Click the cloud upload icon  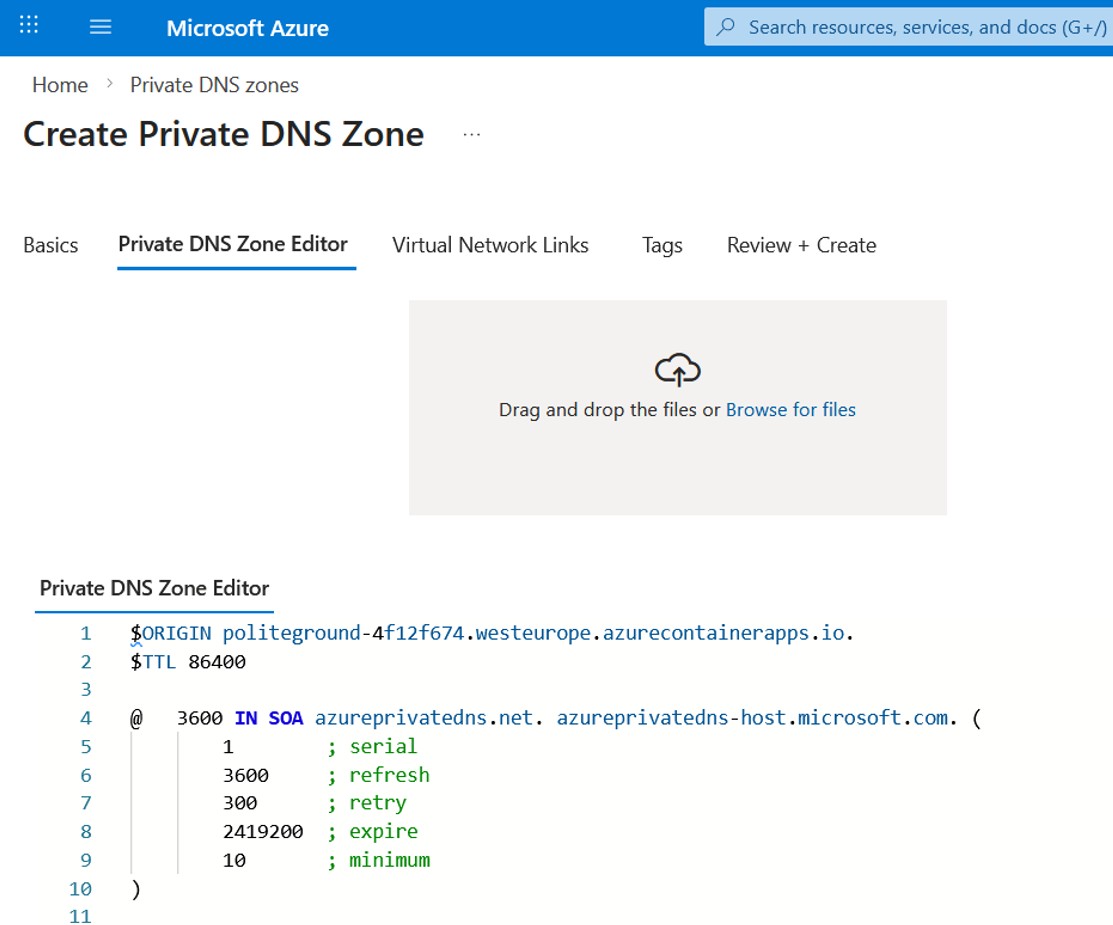point(678,368)
